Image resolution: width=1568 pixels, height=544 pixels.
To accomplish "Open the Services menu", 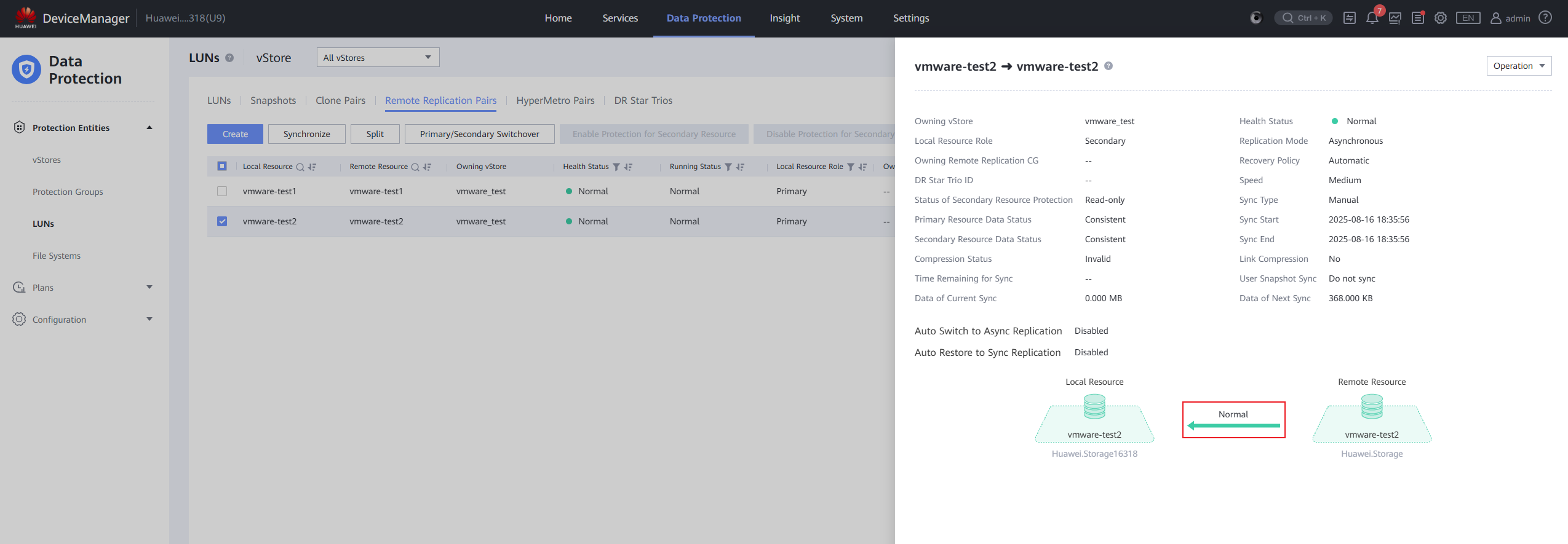I will pyautogui.click(x=619, y=18).
